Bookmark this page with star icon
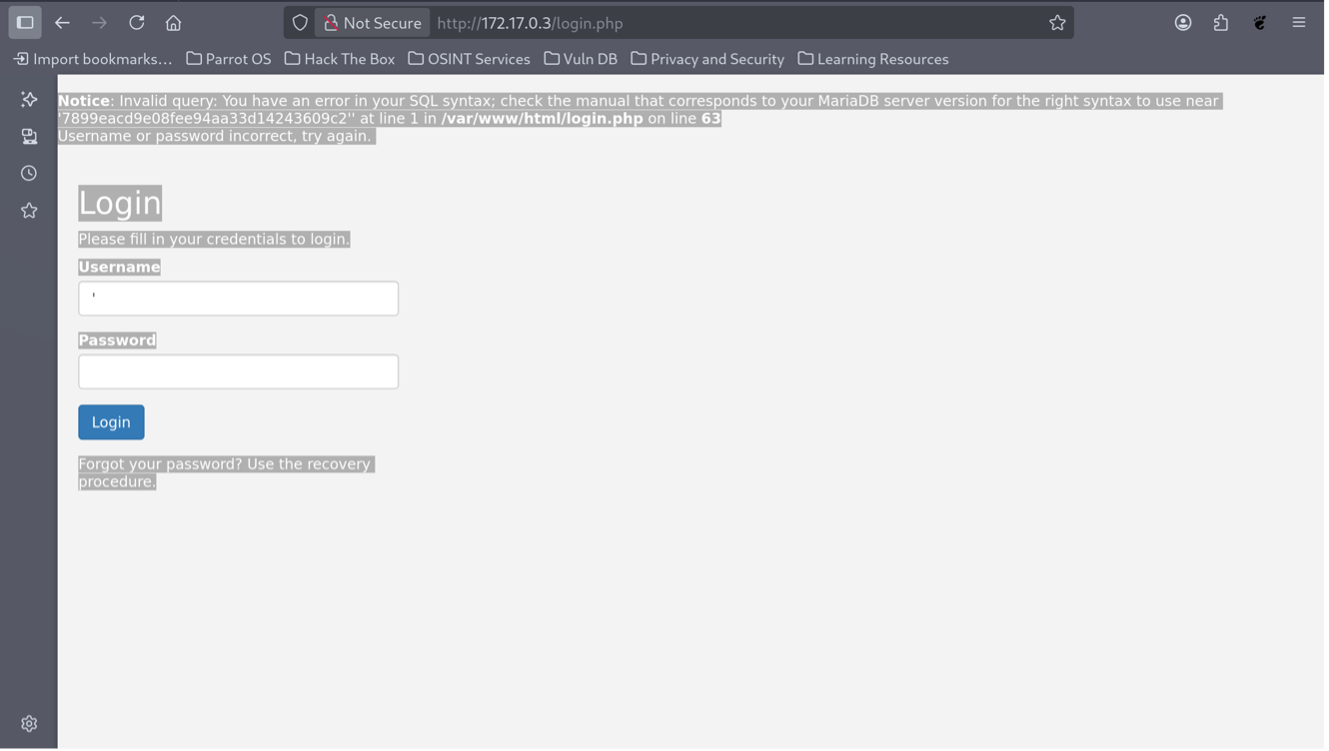1329x751 pixels. (1058, 23)
